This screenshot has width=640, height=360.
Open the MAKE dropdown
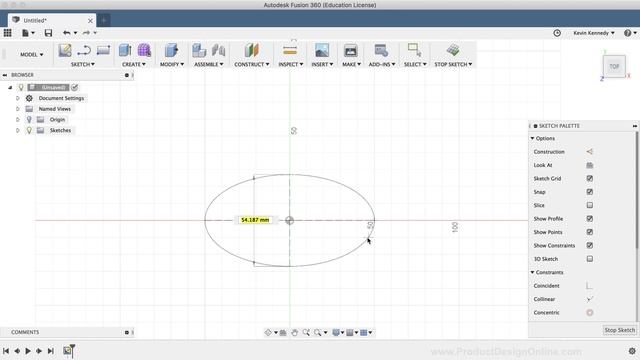[x=351, y=64]
